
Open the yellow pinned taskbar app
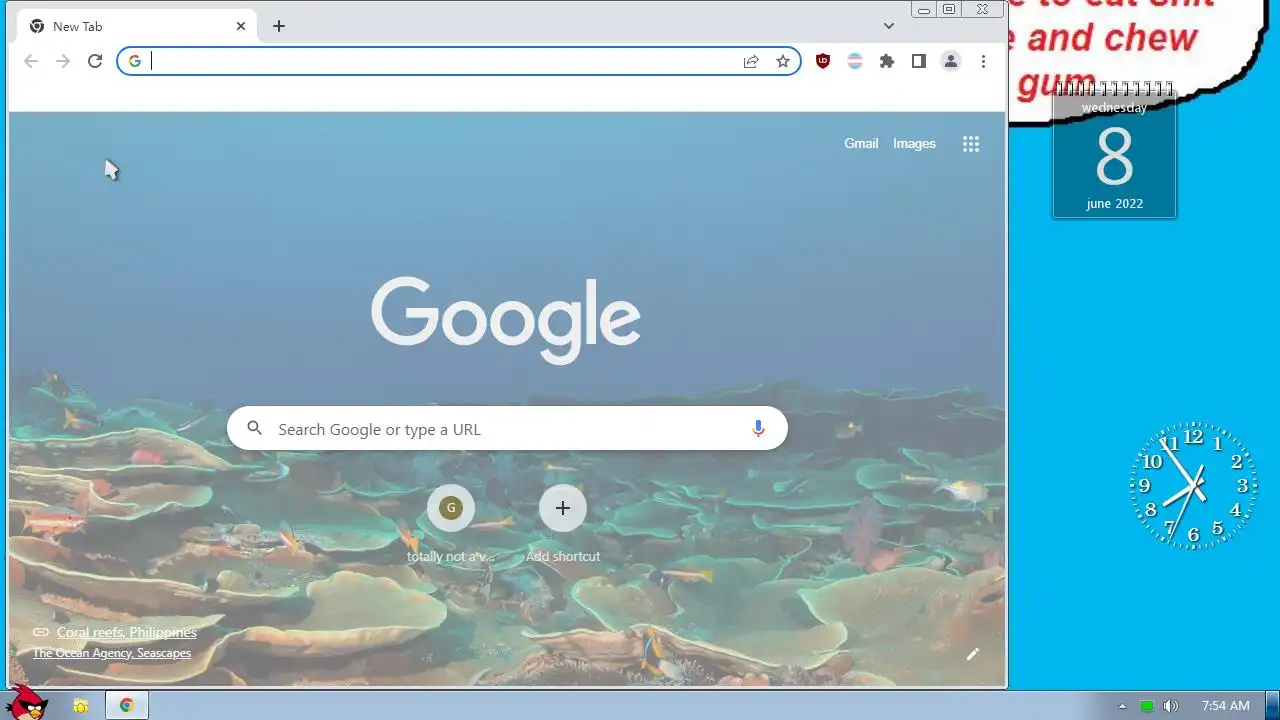click(81, 706)
